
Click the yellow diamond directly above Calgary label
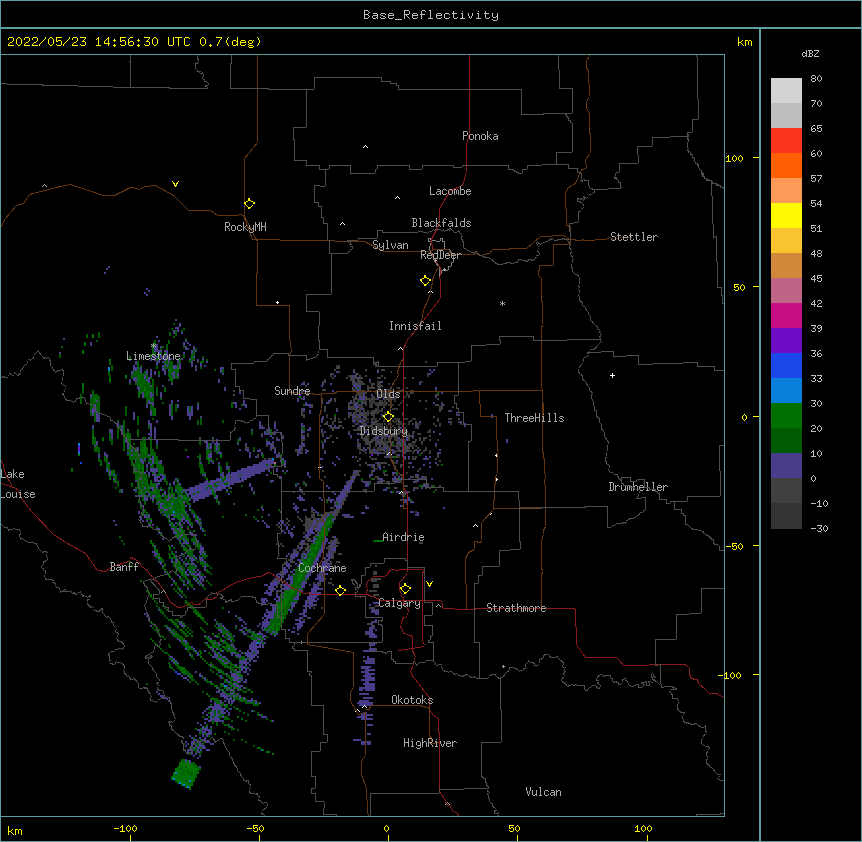click(405, 589)
